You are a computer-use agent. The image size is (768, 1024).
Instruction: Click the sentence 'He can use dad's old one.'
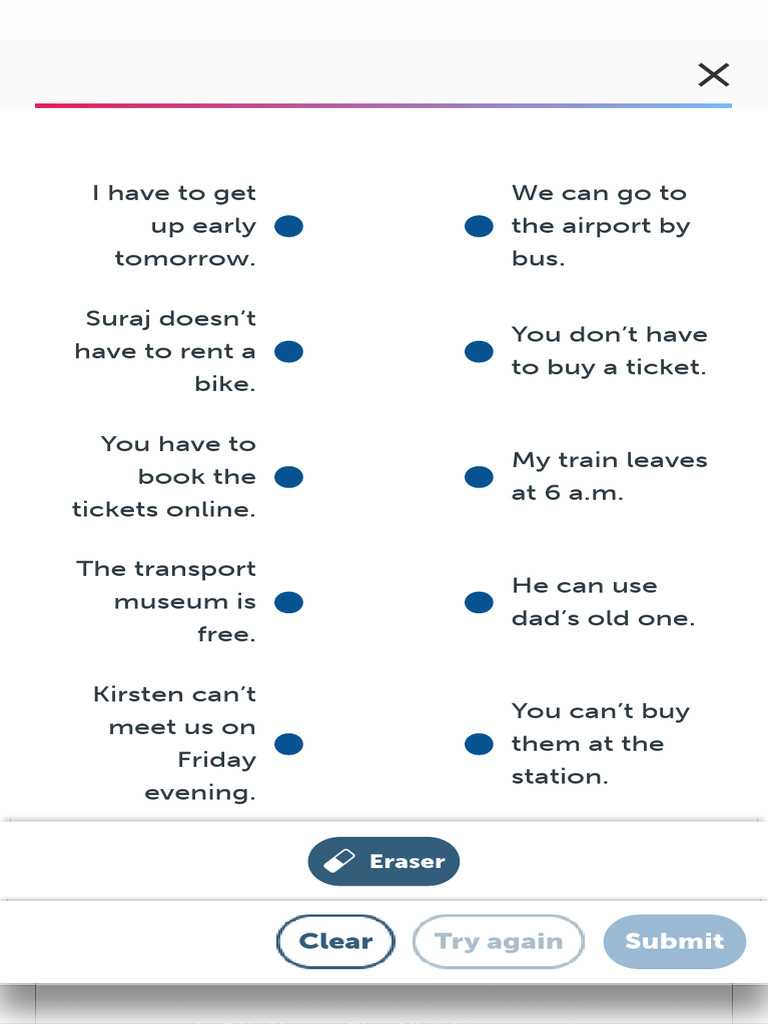[x=602, y=602]
